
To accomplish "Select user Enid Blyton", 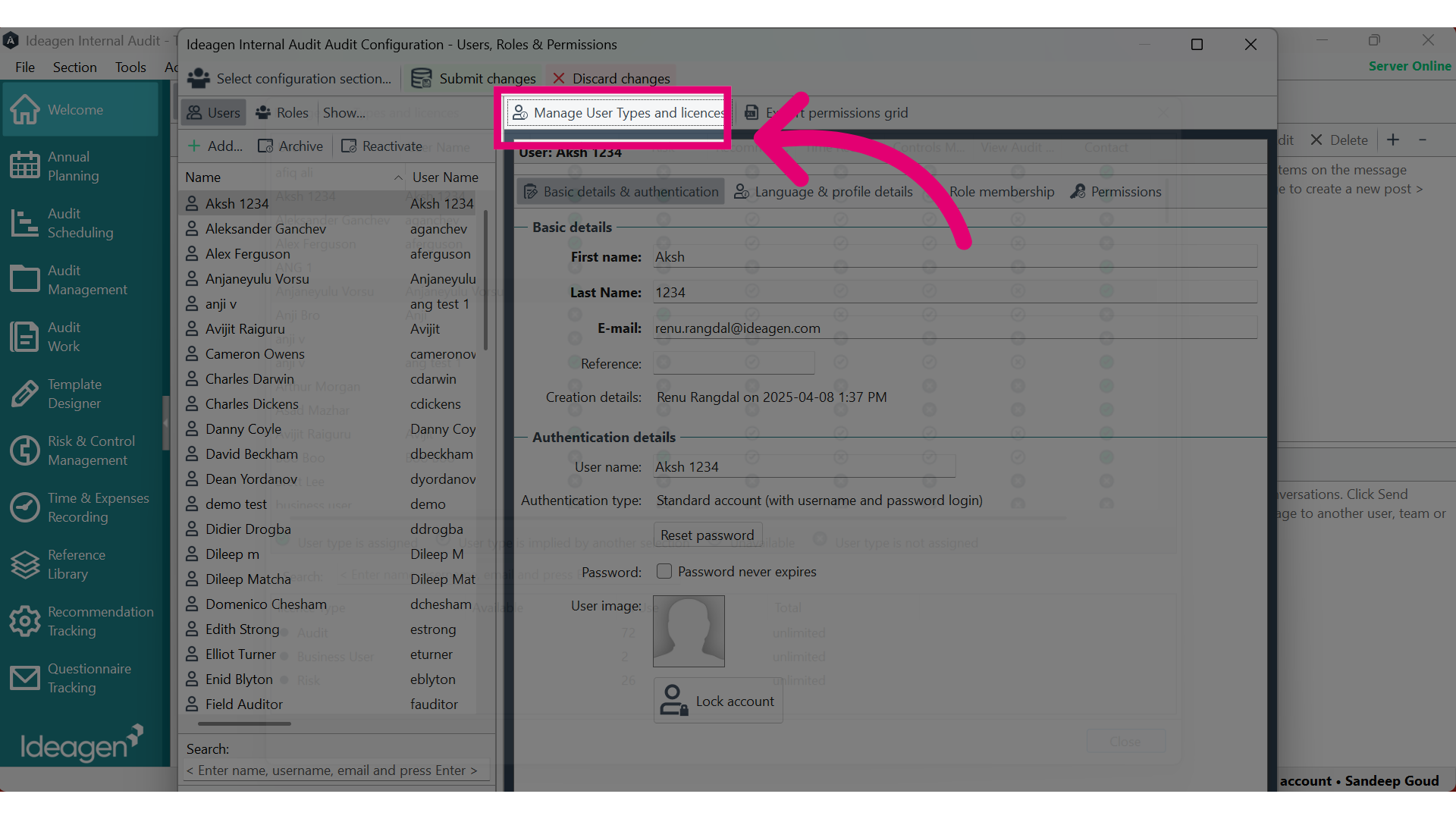I will (328, 679).
